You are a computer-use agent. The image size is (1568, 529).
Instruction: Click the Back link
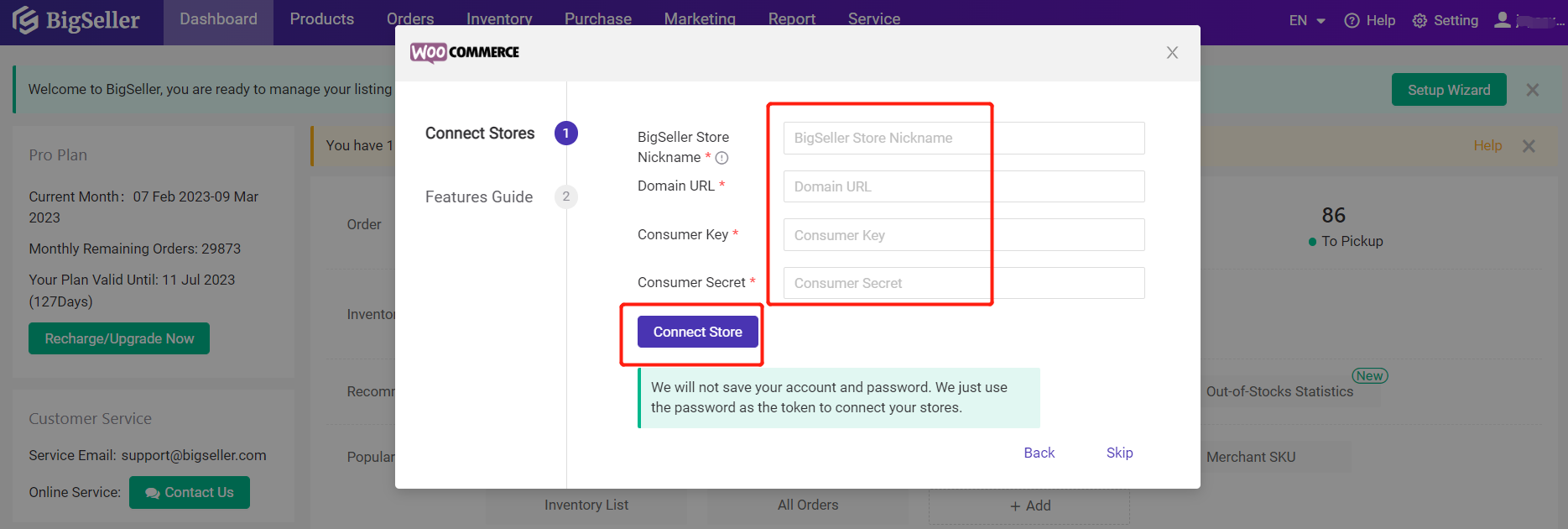click(1039, 453)
